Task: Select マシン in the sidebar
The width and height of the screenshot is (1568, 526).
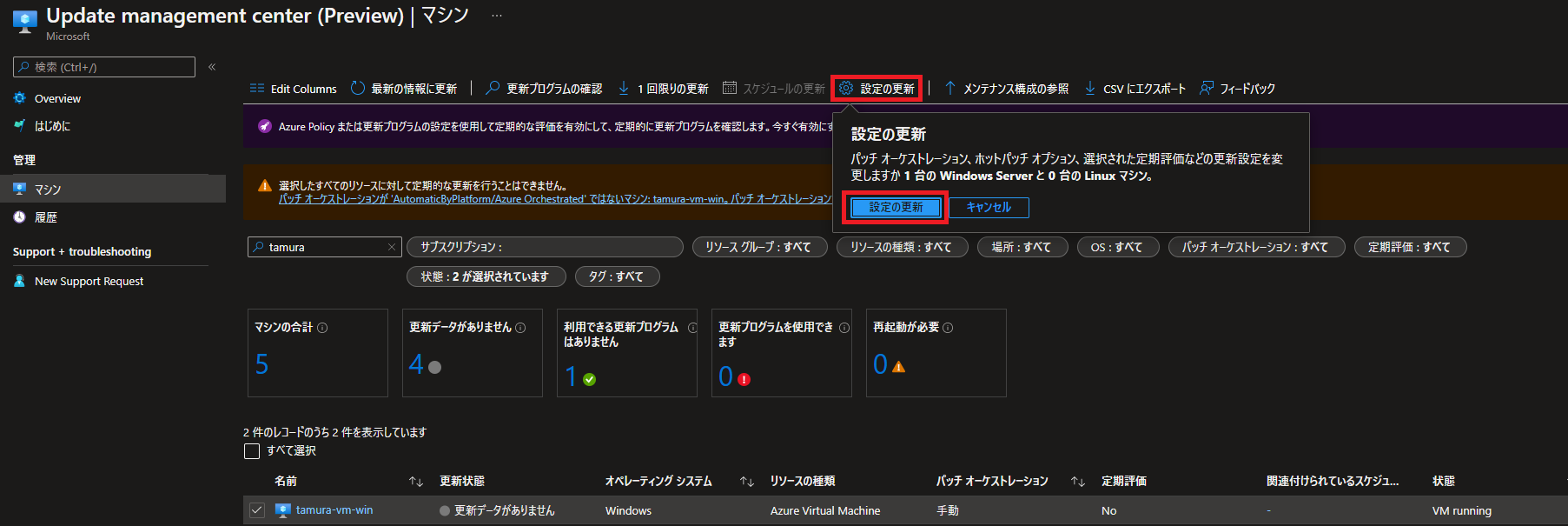Action: [x=113, y=189]
